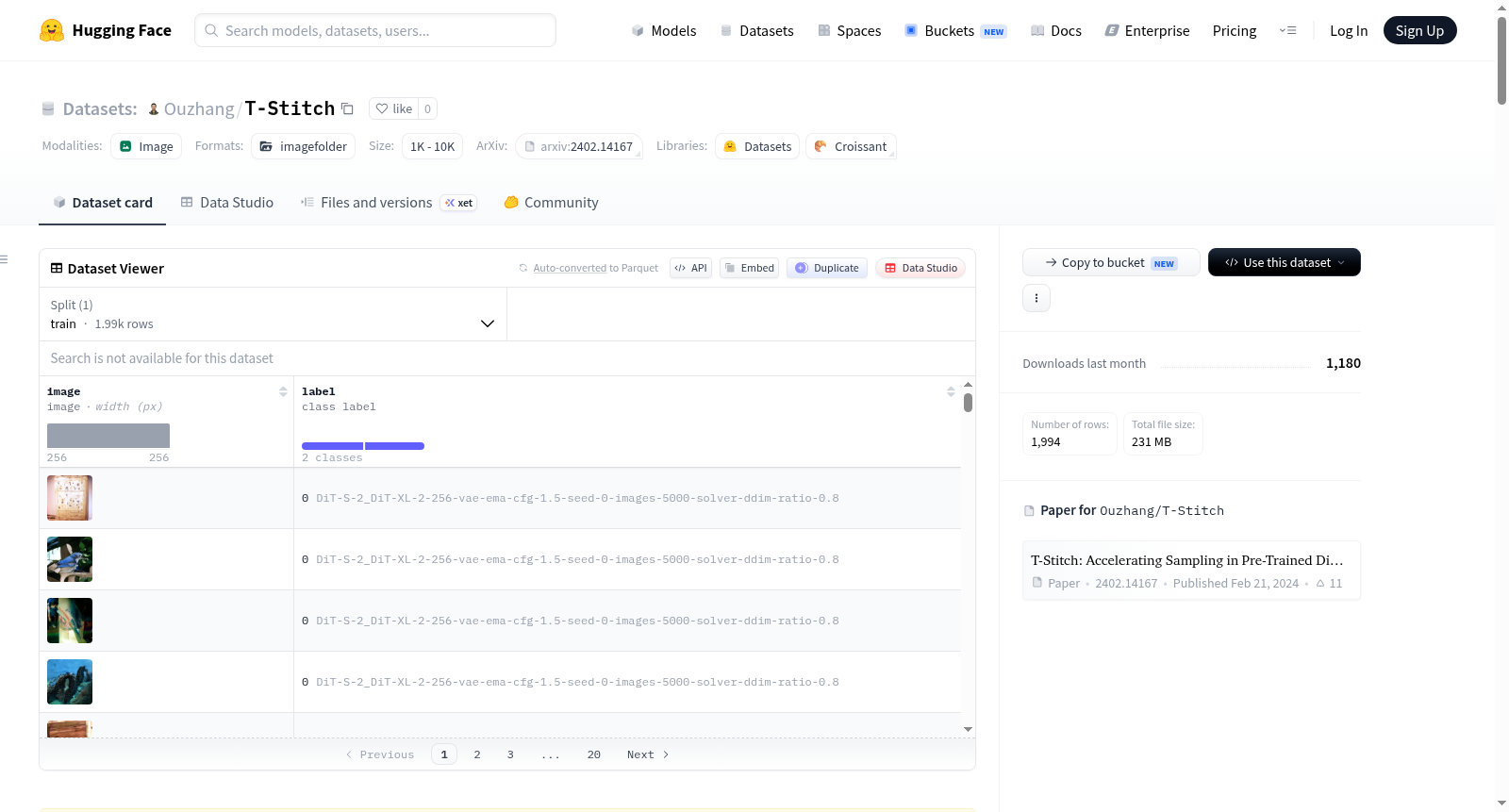Open Data Studio from the viewer header
The image size is (1509, 812).
tap(920, 268)
